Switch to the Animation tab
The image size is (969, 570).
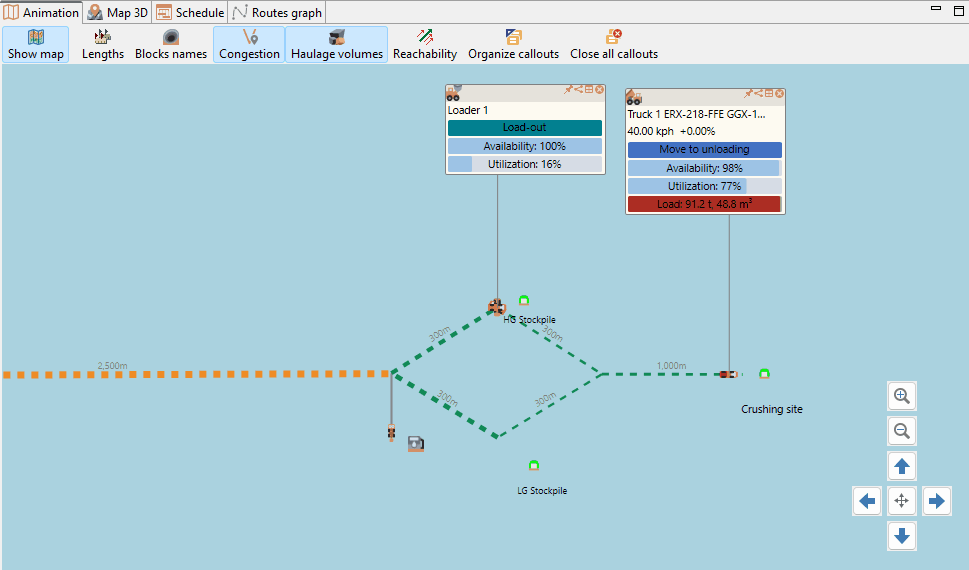click(x=41, y=12)
